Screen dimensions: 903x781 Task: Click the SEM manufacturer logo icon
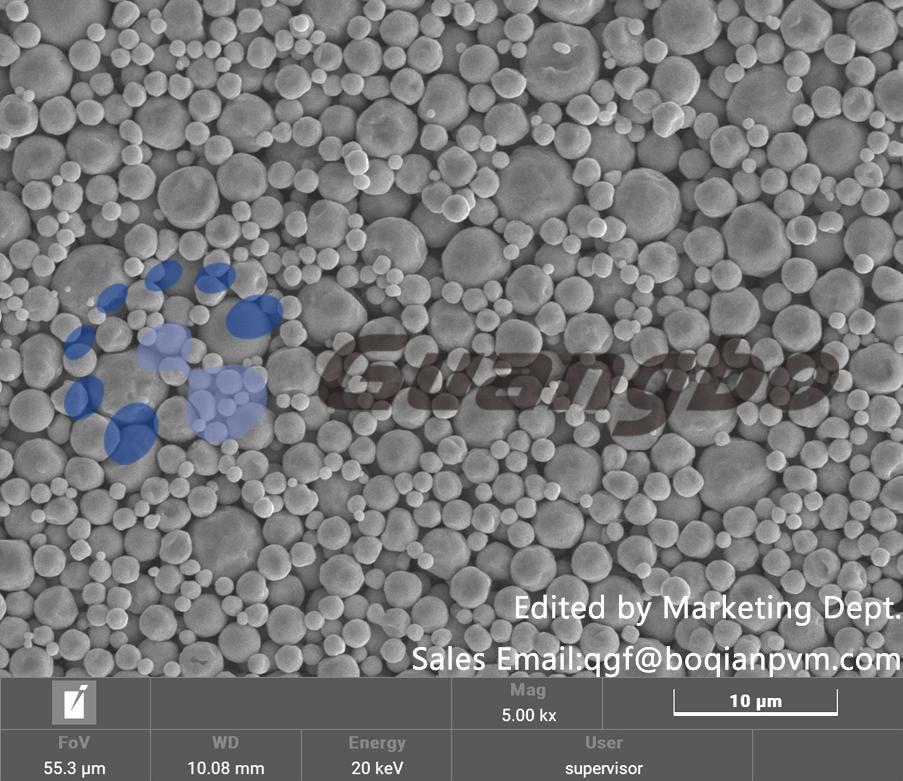(x=75, y=704)
